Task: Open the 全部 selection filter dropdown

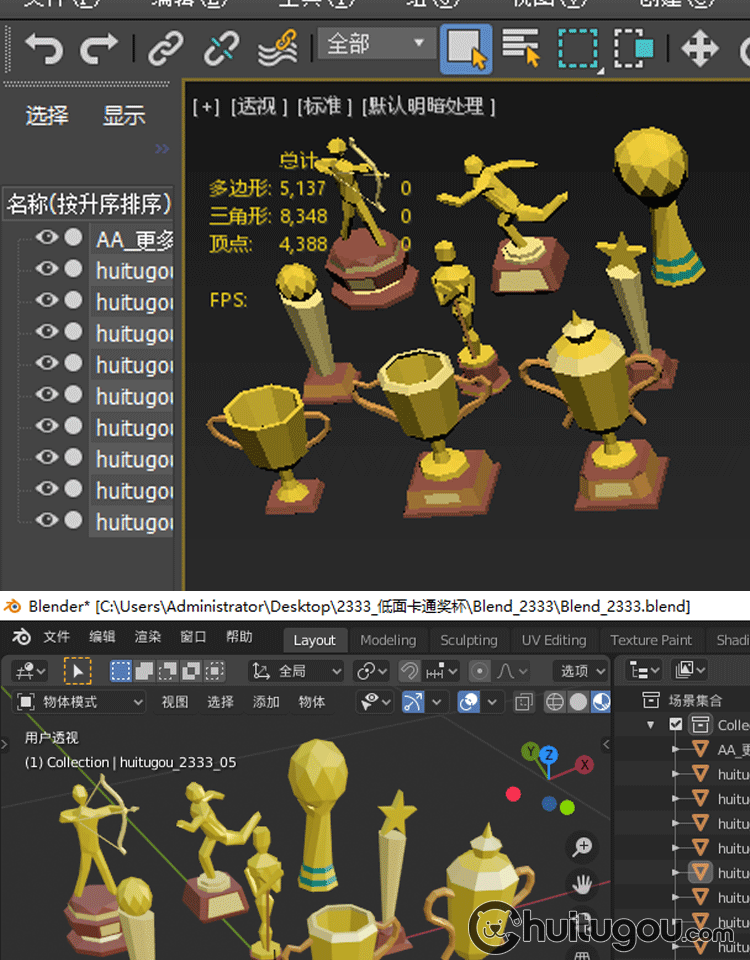Action: click(377, 44)
